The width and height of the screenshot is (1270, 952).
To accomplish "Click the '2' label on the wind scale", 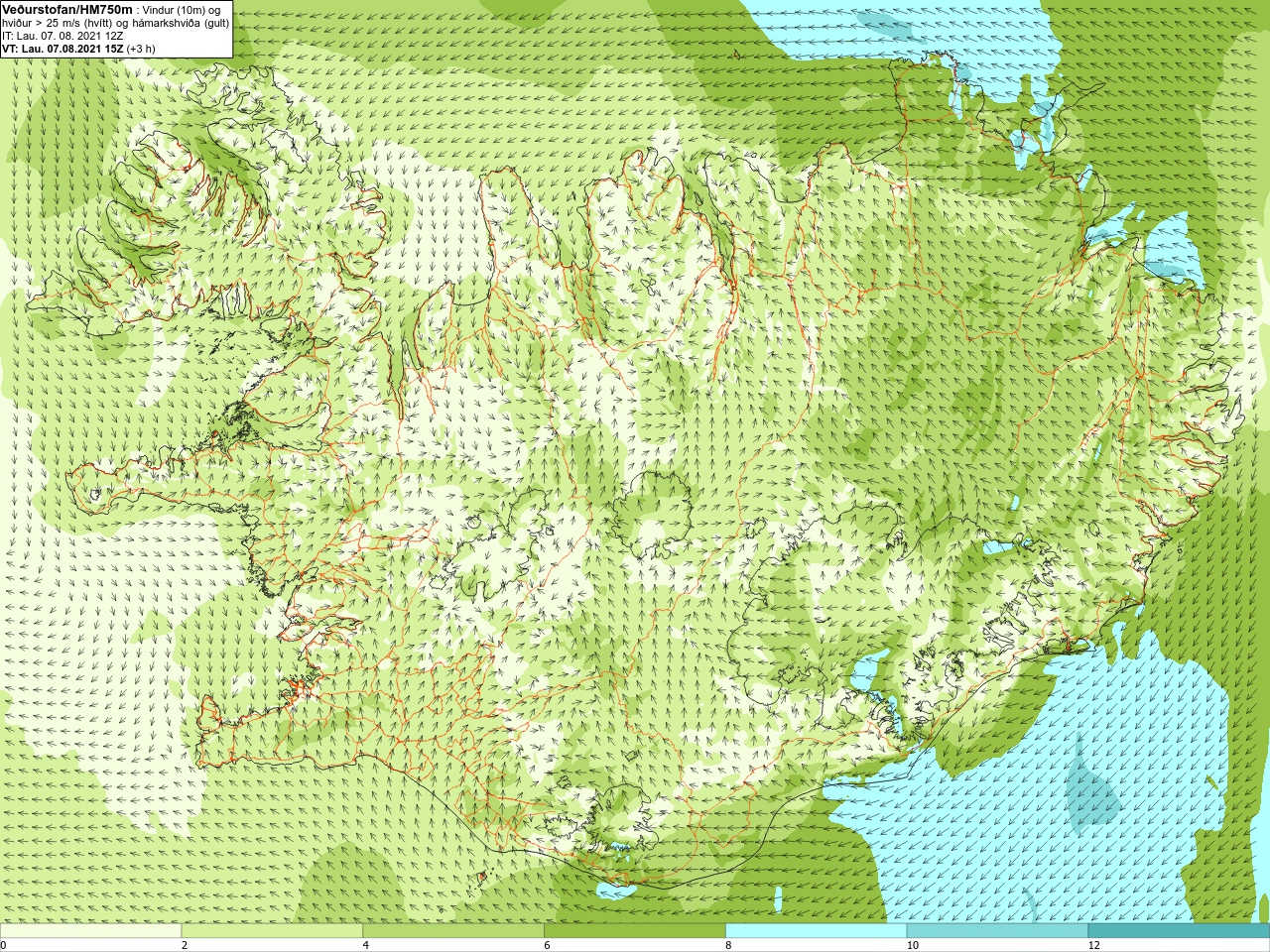I will pos(185,945).
